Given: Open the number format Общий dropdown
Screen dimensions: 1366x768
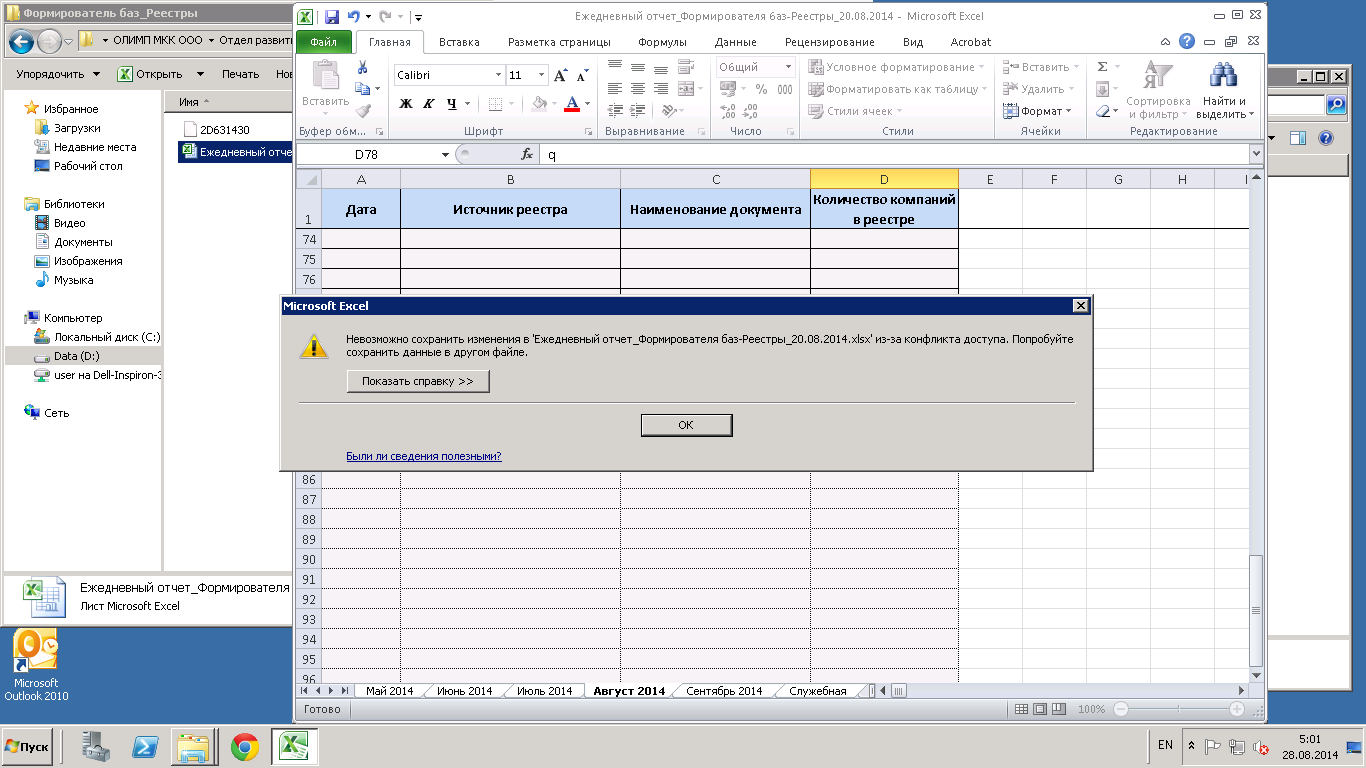Looking at the screenshot, I should (788, 67).
